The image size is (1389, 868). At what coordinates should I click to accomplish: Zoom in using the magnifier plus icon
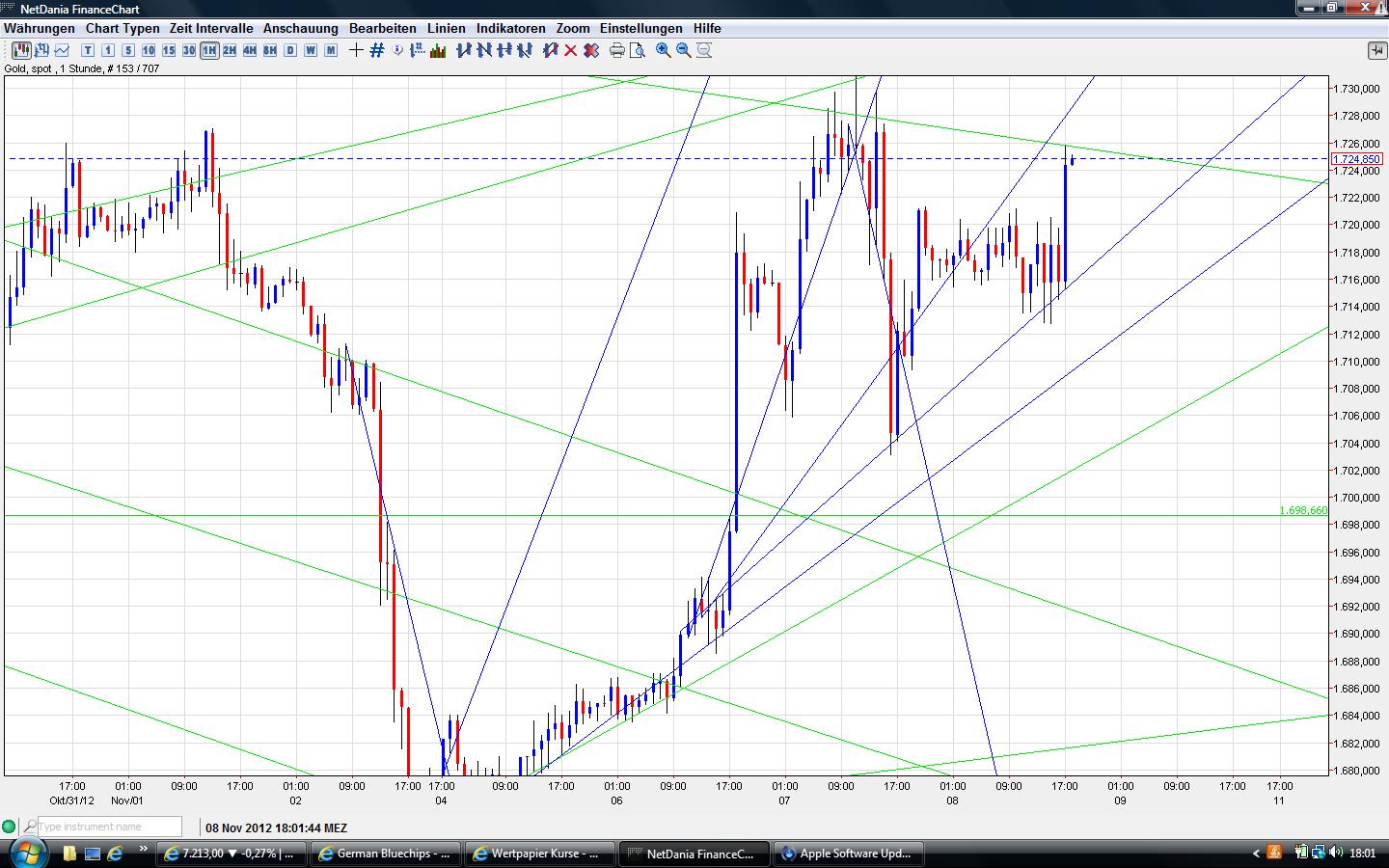pos(662,50)
